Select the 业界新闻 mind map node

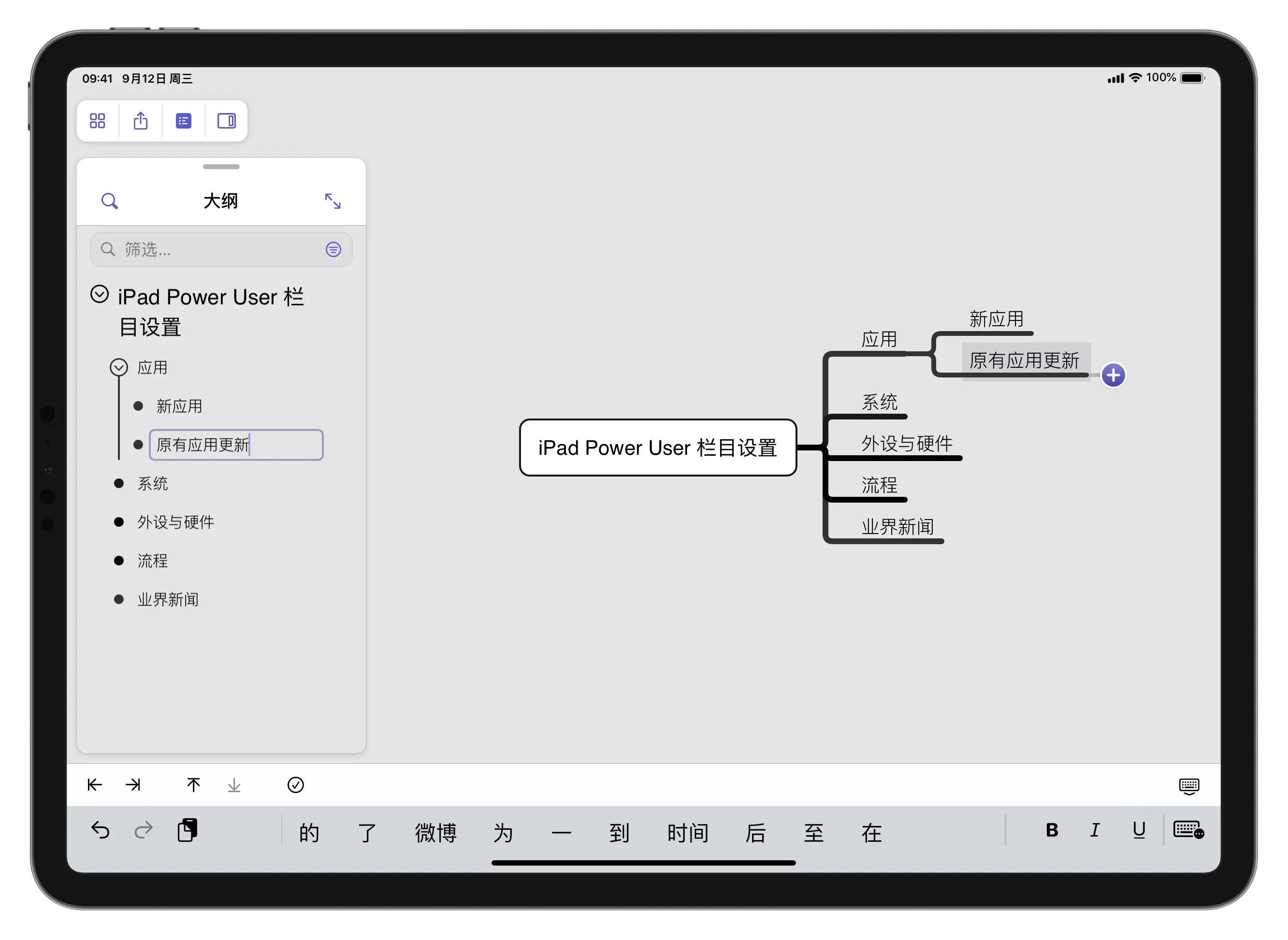(897, 526)
